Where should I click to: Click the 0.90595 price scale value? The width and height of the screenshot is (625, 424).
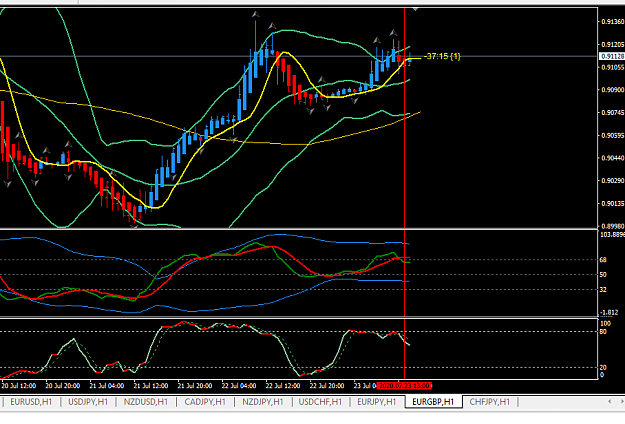[x=613, y=135]
